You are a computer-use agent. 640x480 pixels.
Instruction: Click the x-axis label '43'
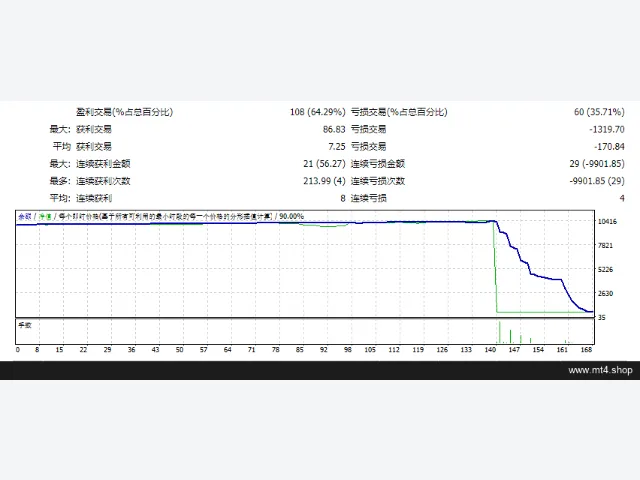156,350
